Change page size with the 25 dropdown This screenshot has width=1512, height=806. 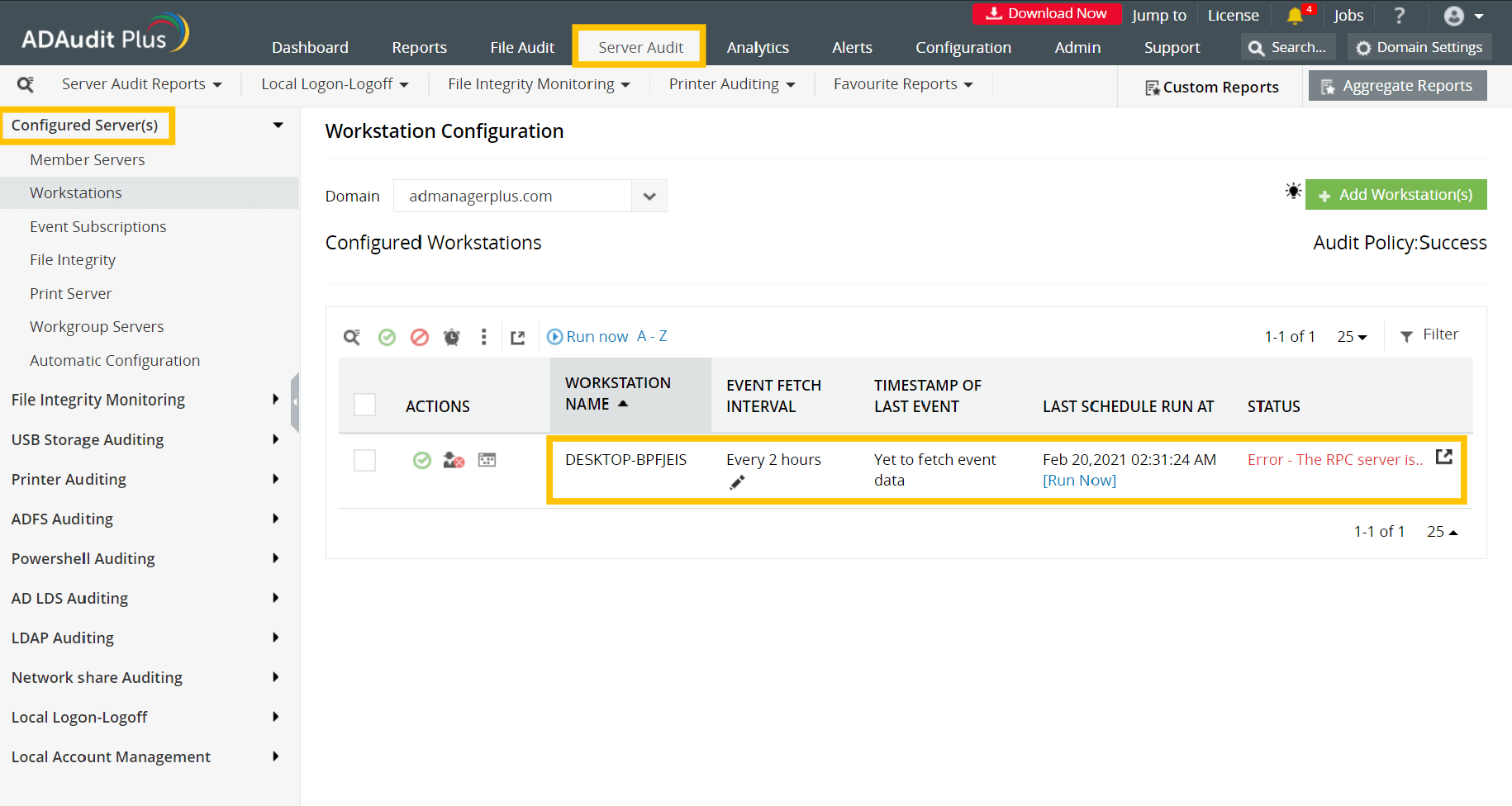click(1352, 336)
